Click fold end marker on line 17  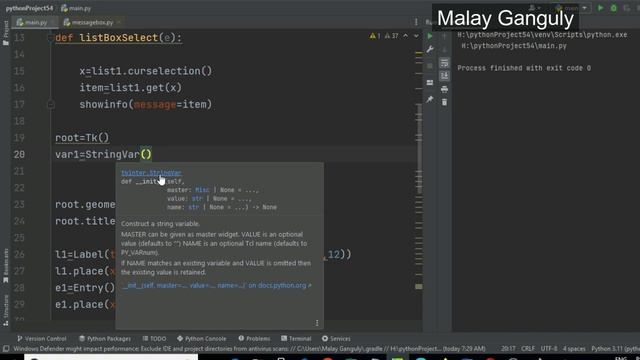pyautogui.click(x=51, y=104)
